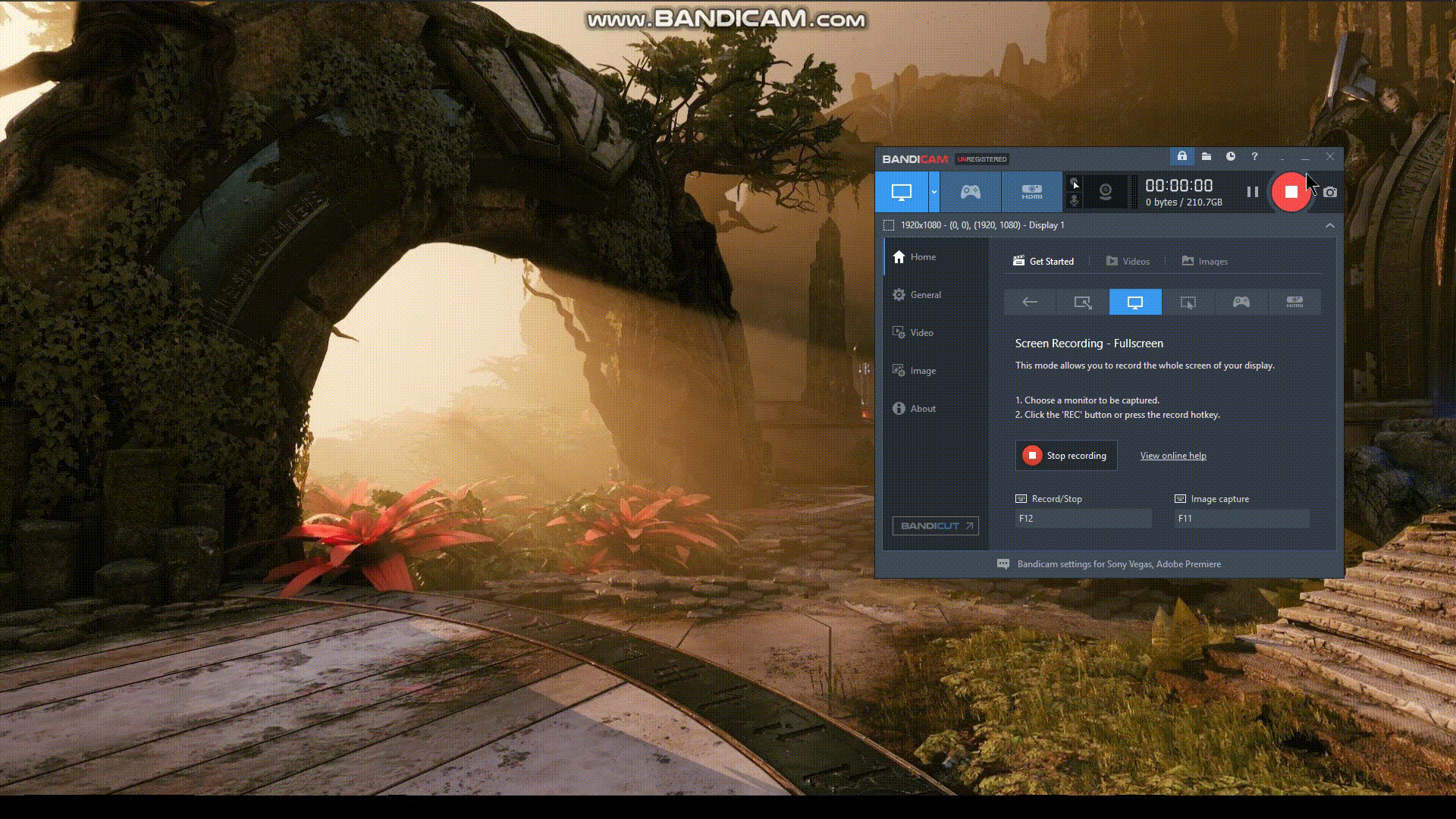This screenshot has height=819, width=1456.
Task: Toggle webcam overlay icon
Action: click(1106, 192)
